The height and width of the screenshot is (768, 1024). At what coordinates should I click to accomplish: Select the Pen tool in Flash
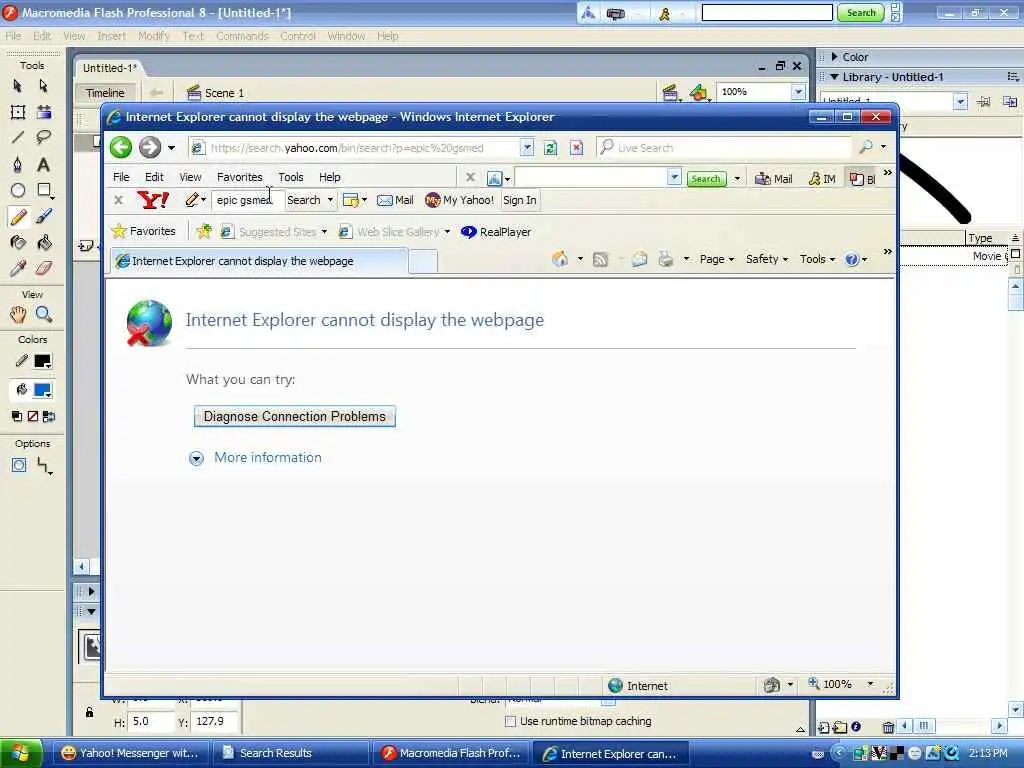coord(18,165)
